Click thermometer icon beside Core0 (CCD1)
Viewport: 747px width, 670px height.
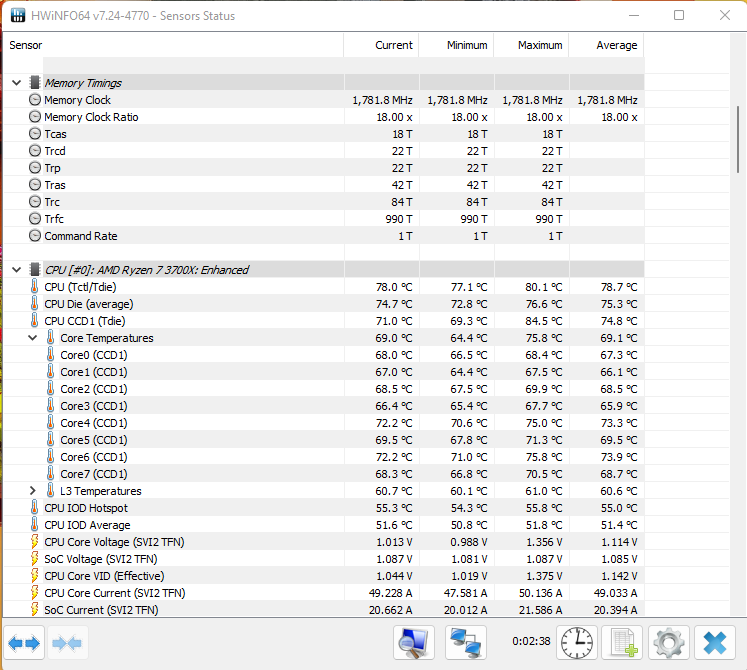[x=50, y=355]
